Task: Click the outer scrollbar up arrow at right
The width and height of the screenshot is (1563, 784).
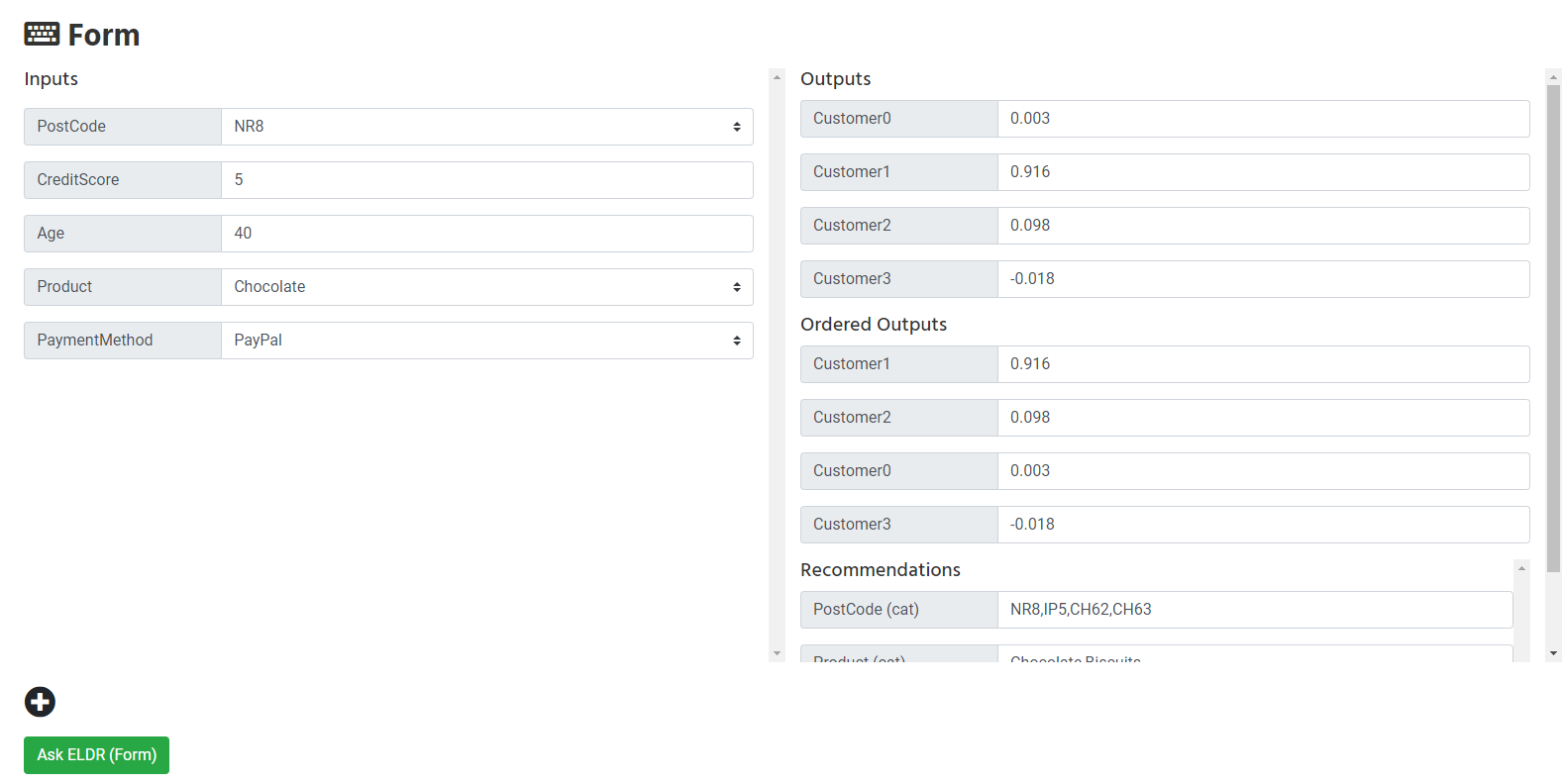Action: [x=1553, y=76]
